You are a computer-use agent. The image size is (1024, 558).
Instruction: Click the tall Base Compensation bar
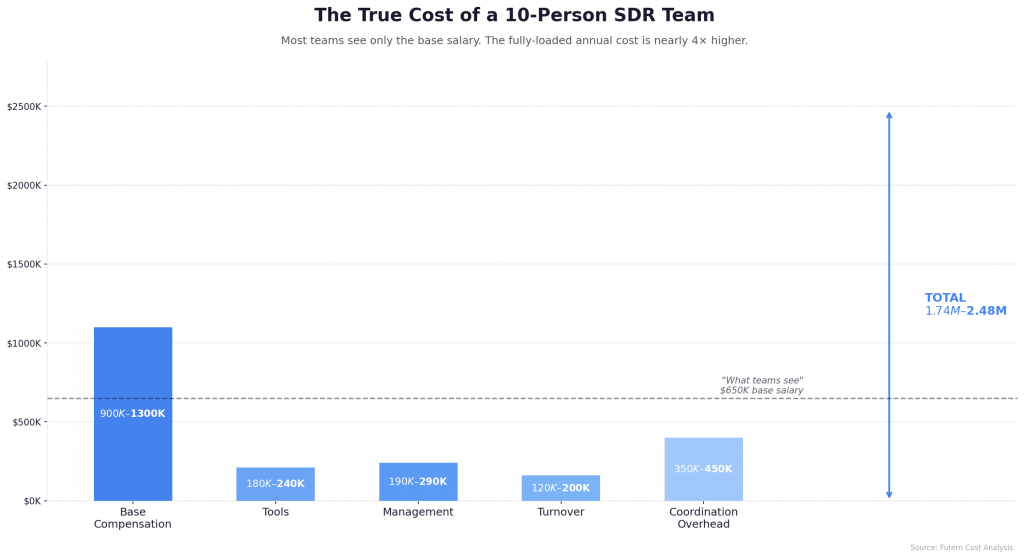(x=133, y=370)
